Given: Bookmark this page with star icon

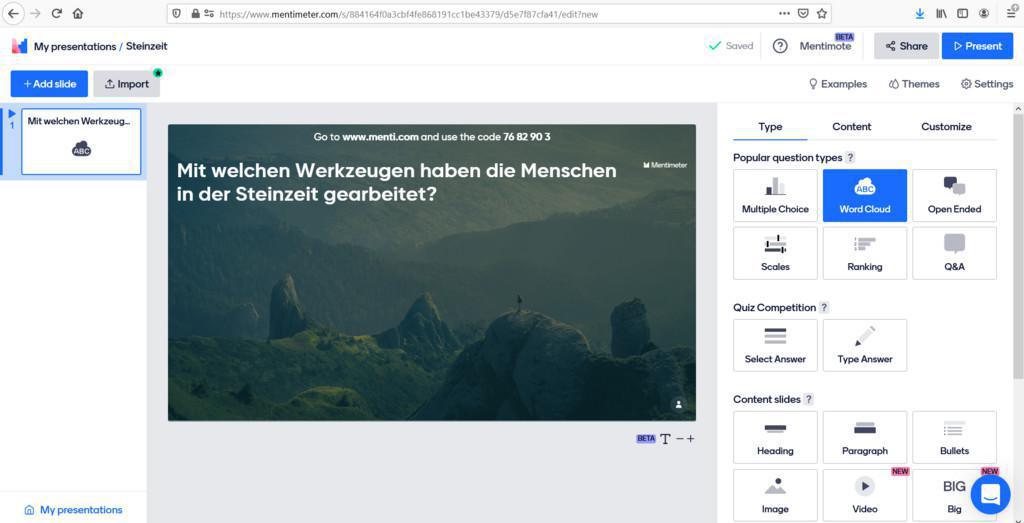Looking at the screenshot, I should (822, 13).
